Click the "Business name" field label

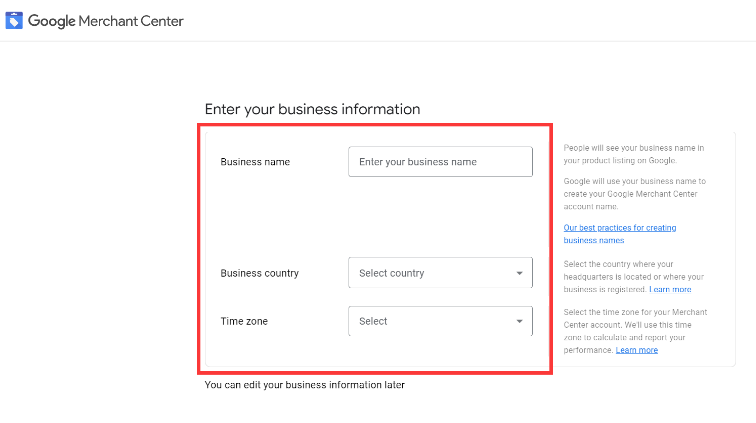pos(255,162)
